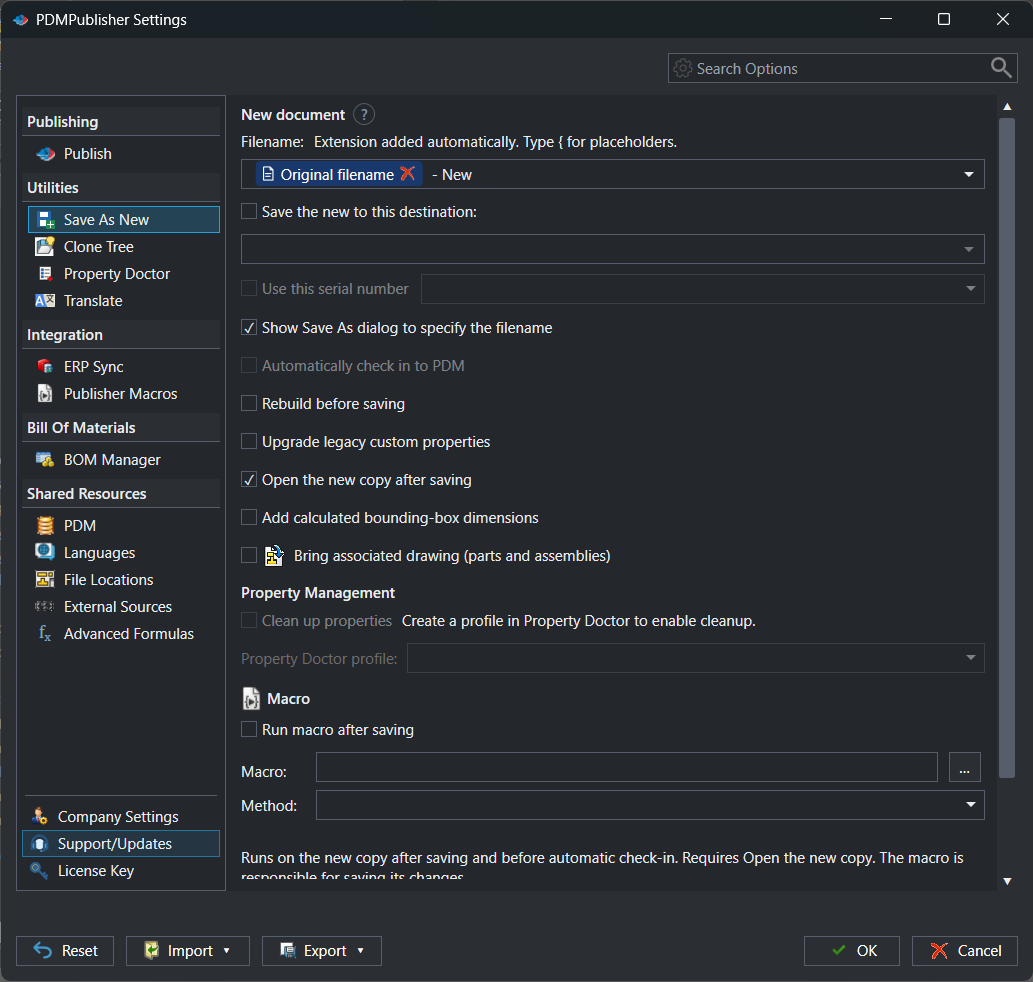The height and width of the screenshot is (982, 1033).
Task: Click the Publisher Macros icon
Action: pyautogui.click(x=45, y=394)
